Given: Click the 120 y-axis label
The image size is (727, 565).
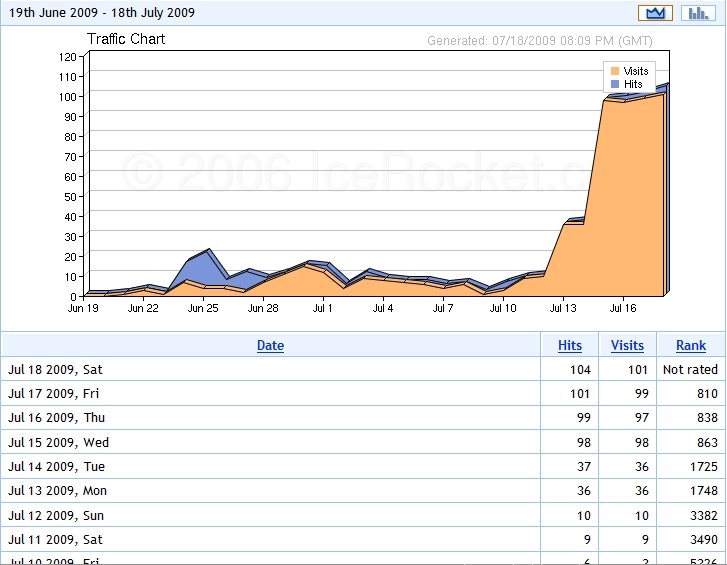Looking at the screenshot, I should [67, 57].
